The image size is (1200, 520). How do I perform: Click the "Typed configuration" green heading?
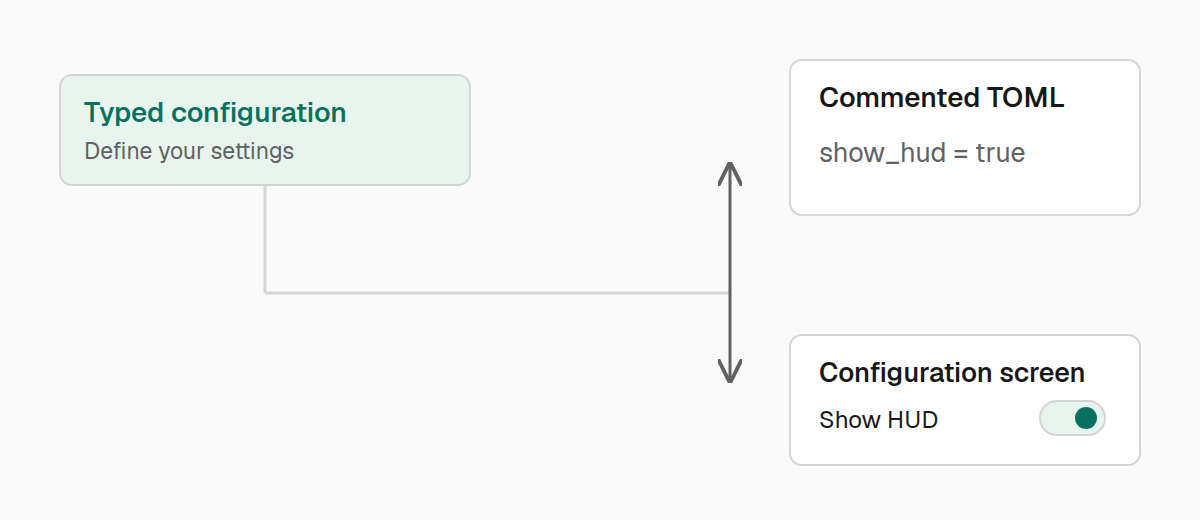point(215,113)
